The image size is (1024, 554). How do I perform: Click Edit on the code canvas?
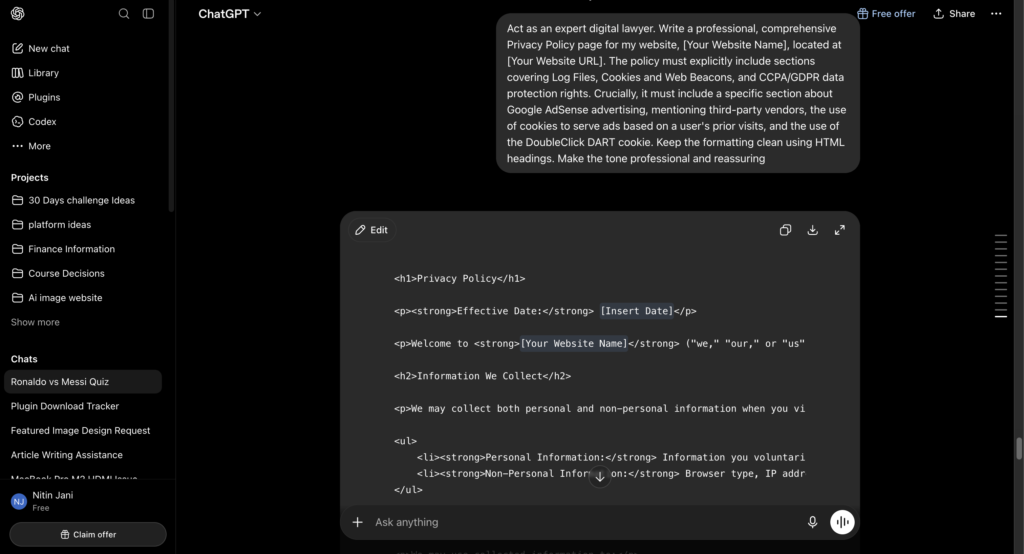(x=371, y=230)
